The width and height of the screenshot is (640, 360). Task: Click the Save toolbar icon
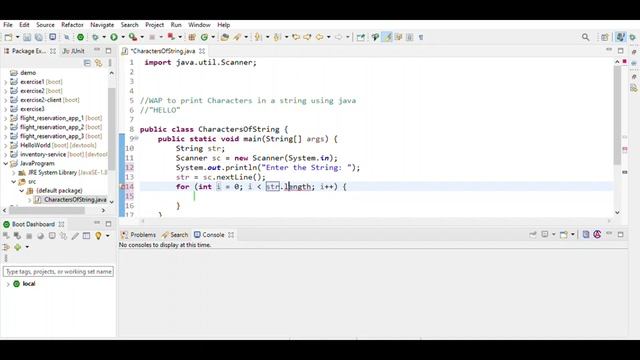click(x=27, y=37)
